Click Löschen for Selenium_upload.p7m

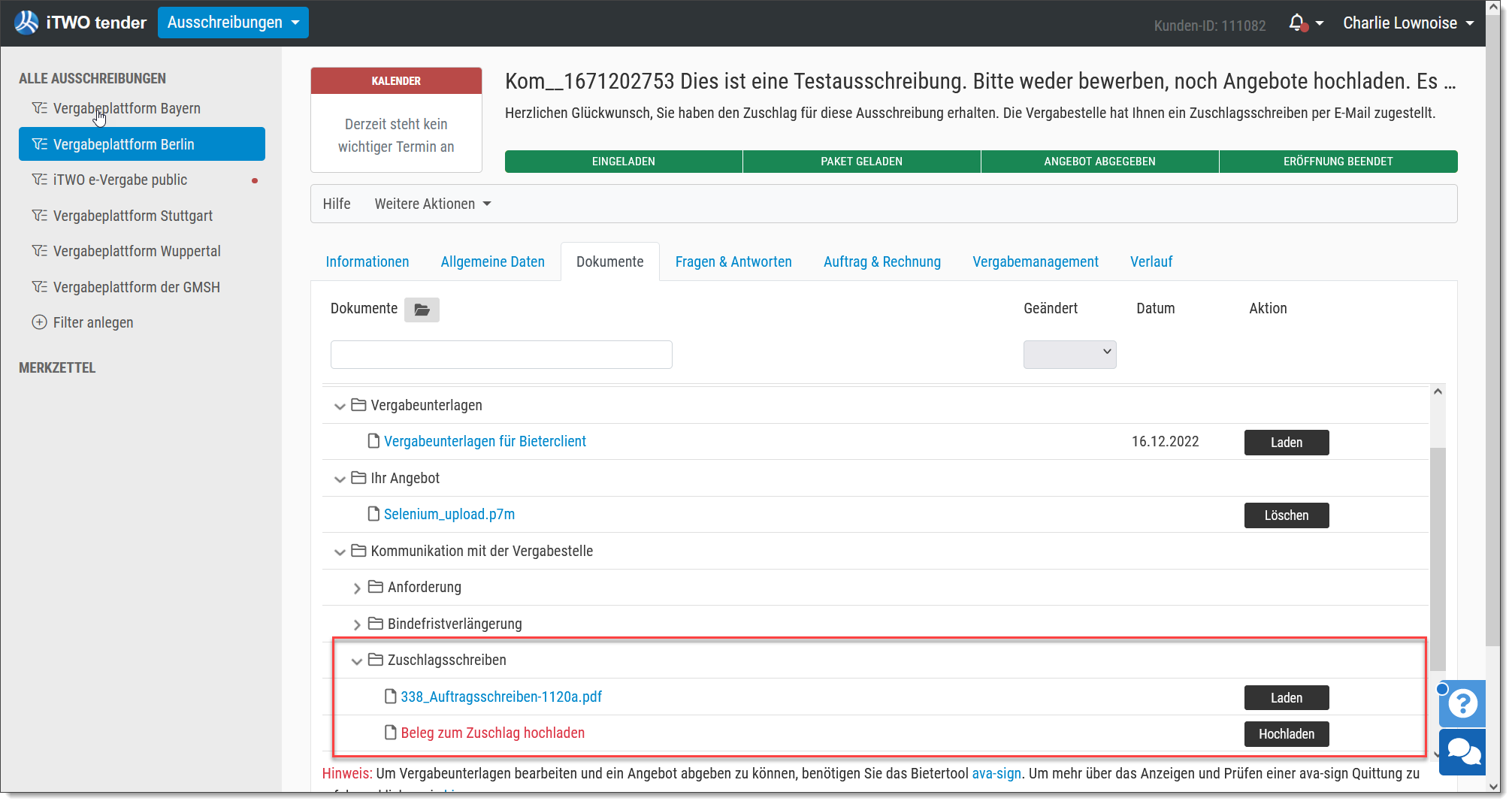(x=1287, y=515)
